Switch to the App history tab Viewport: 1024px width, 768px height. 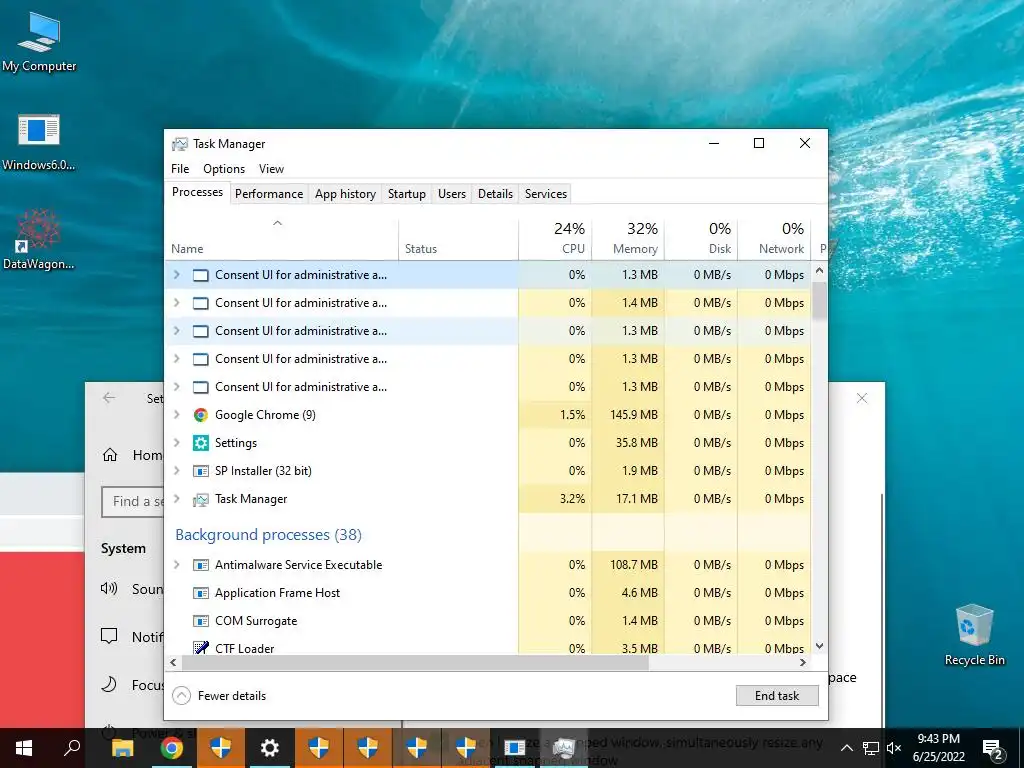coord(345,194)
